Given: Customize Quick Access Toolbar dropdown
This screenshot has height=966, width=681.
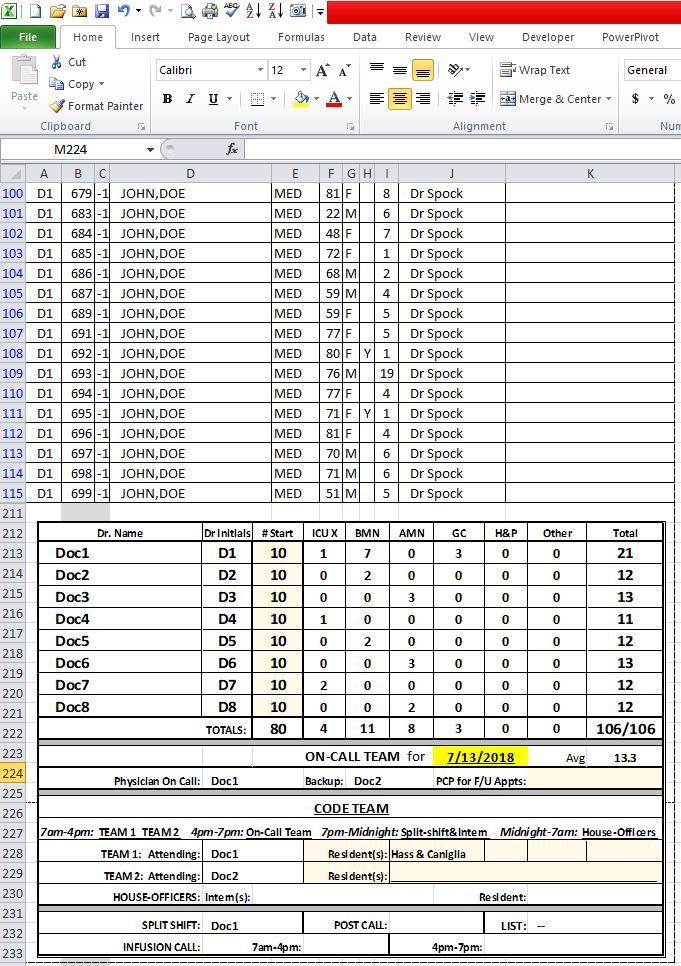Looking at the screenshot, I should (x=320, y=11).
